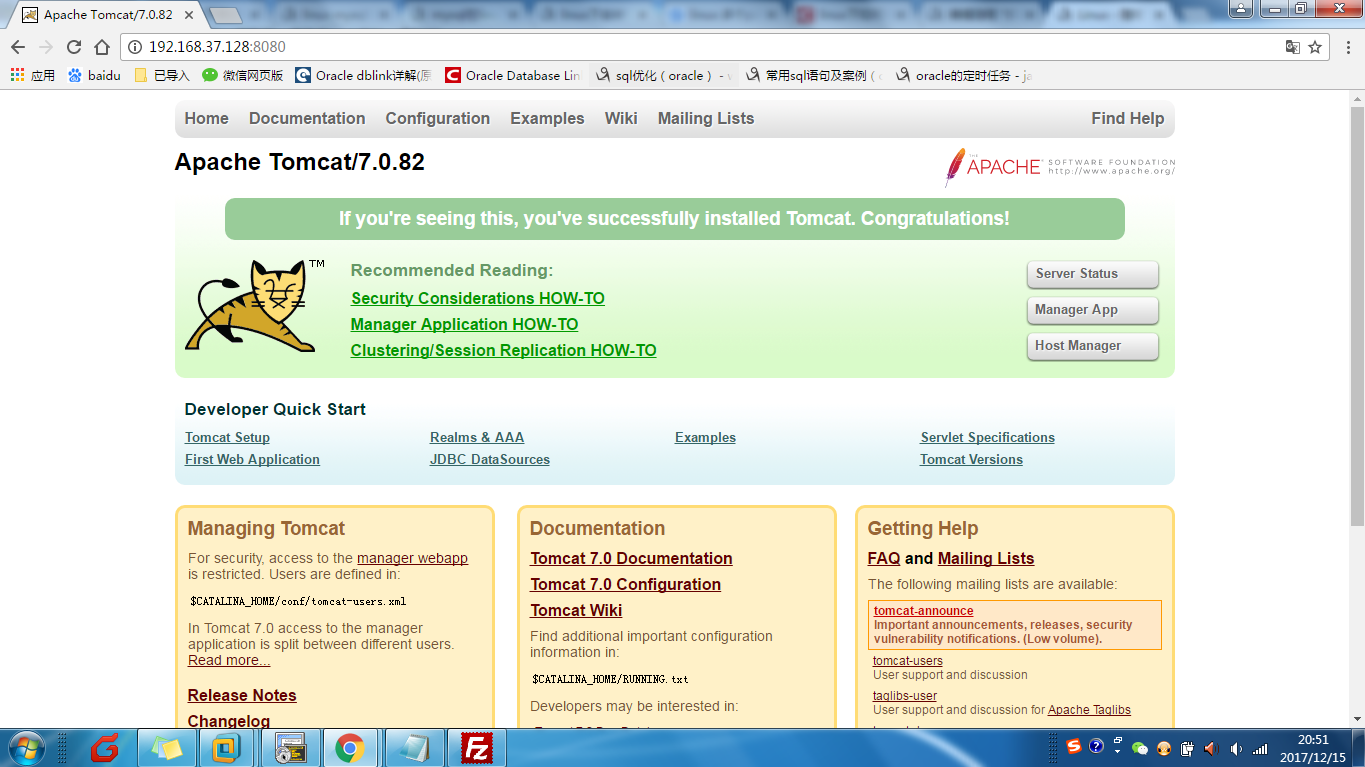The height and width of the screenshot is (767, 1365).
Task: Open the 微信网页版 bookmark
Action: pyautogui.click(x=243, y=75)
